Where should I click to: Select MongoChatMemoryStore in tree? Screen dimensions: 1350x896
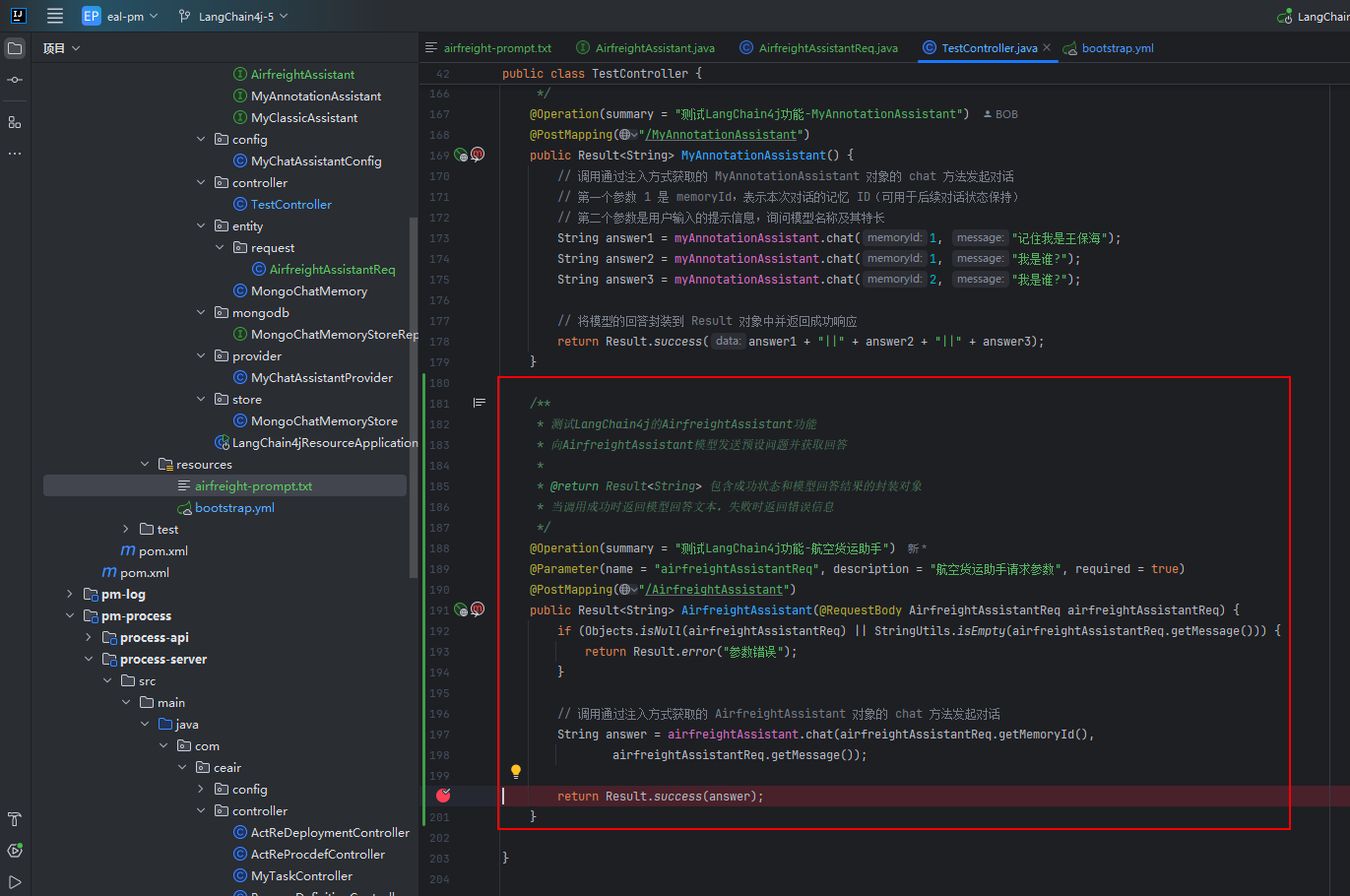click(x=324, y=421)
